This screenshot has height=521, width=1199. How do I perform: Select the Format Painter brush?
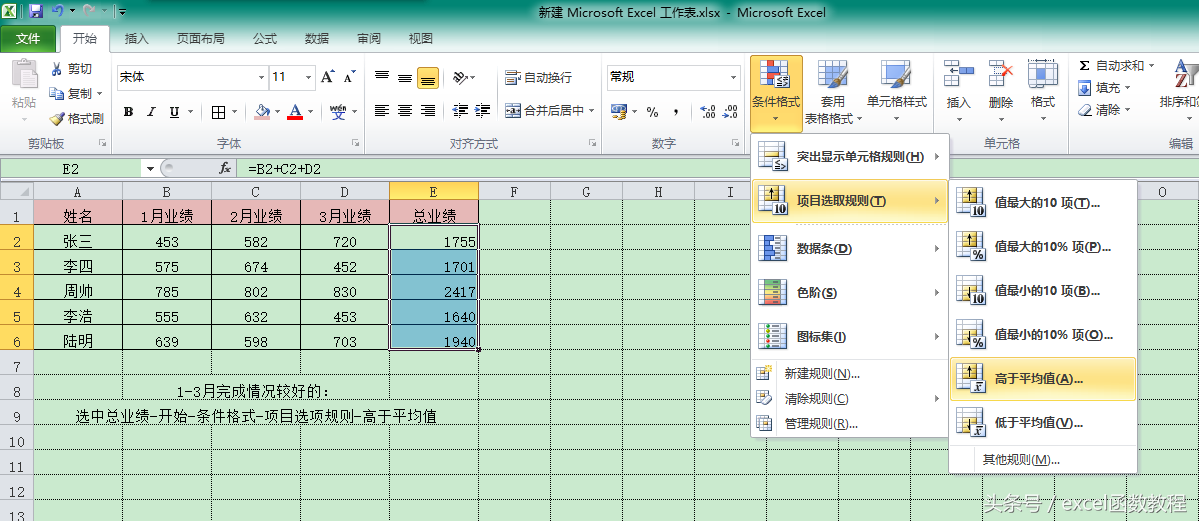tap(57, 119)
